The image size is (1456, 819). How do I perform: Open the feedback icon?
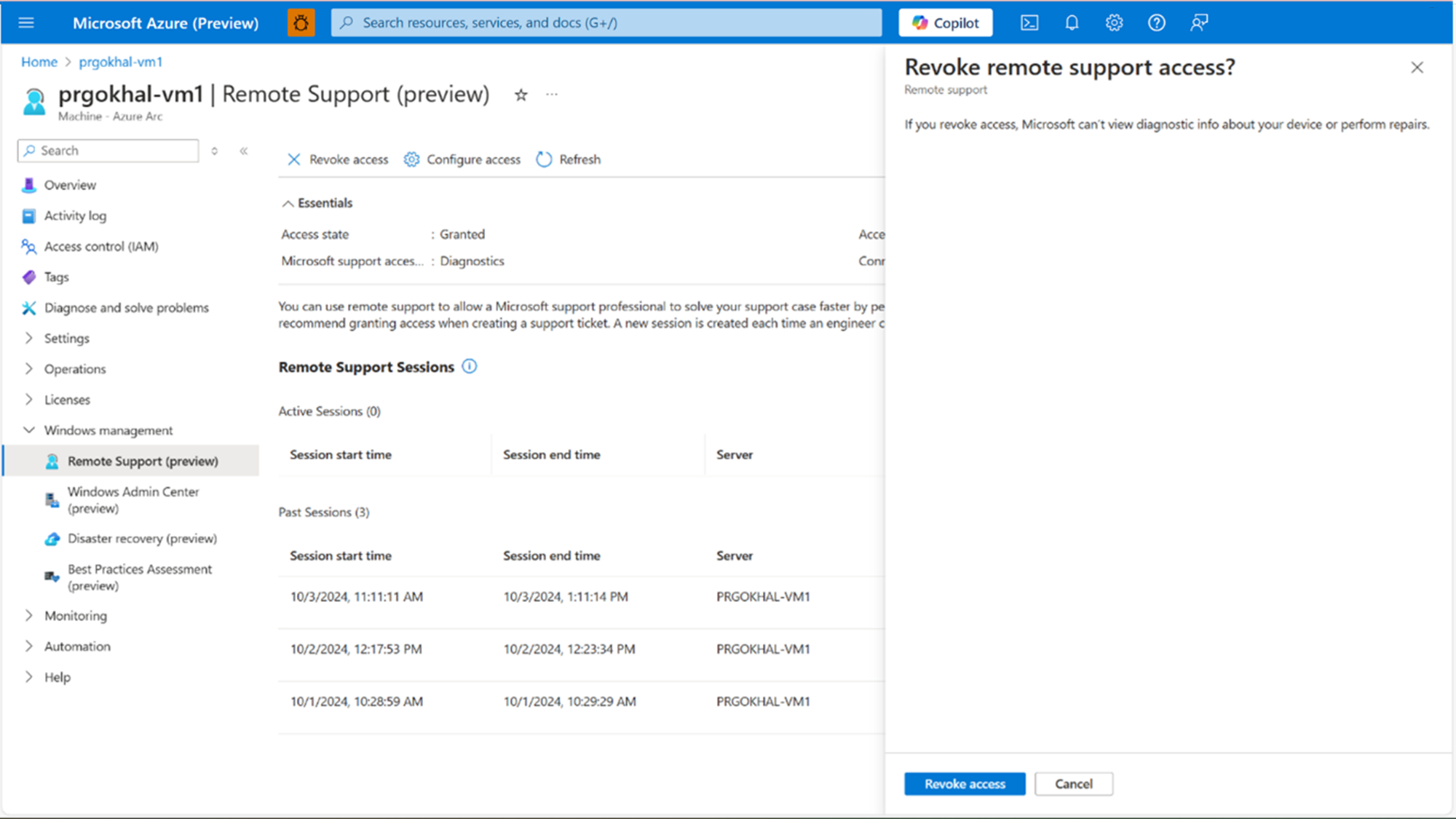[x=1198, y=22]
